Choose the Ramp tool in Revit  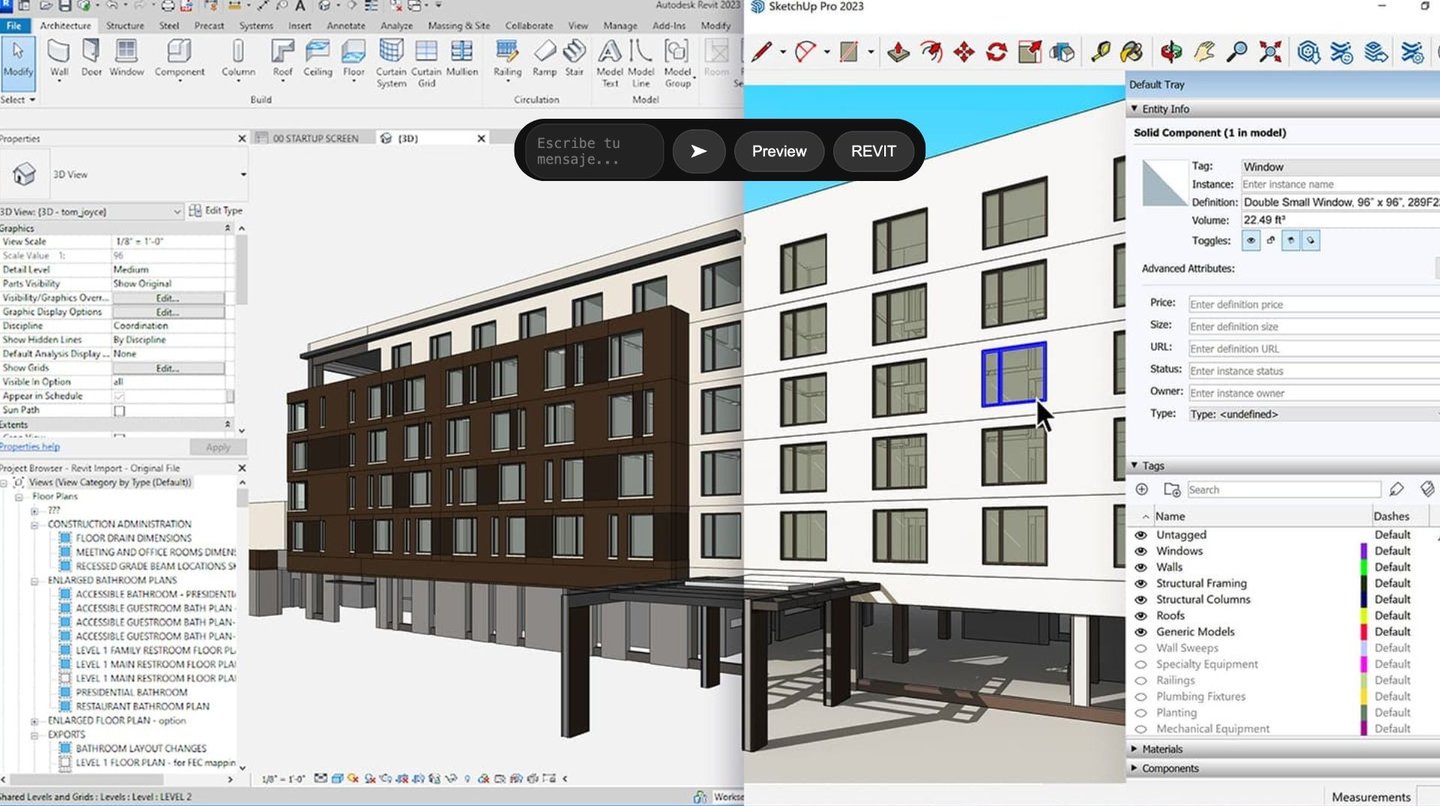pyautogui.click(x=544, y=57)
